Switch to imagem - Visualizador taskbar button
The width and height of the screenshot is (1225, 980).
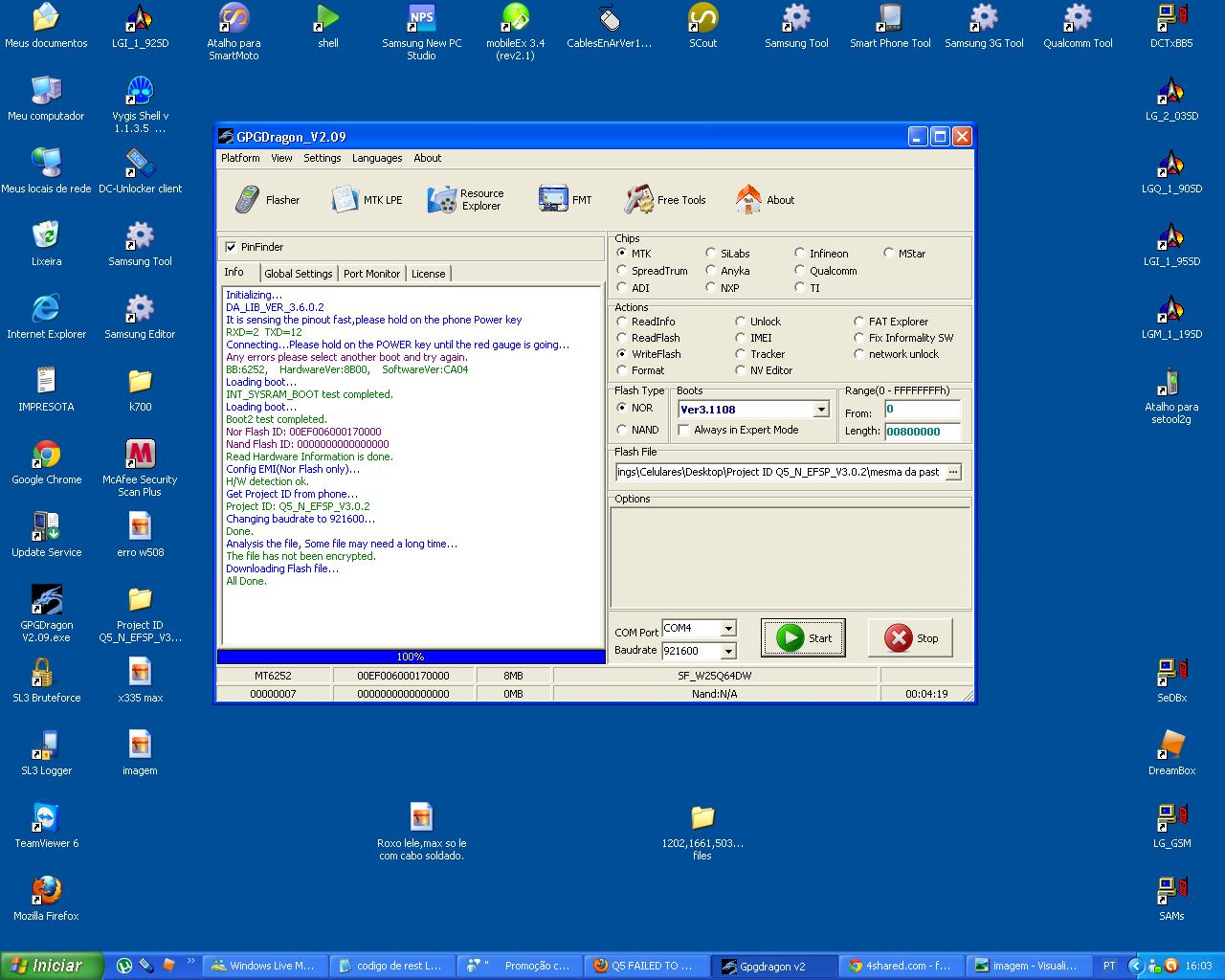coord(1026,966)
